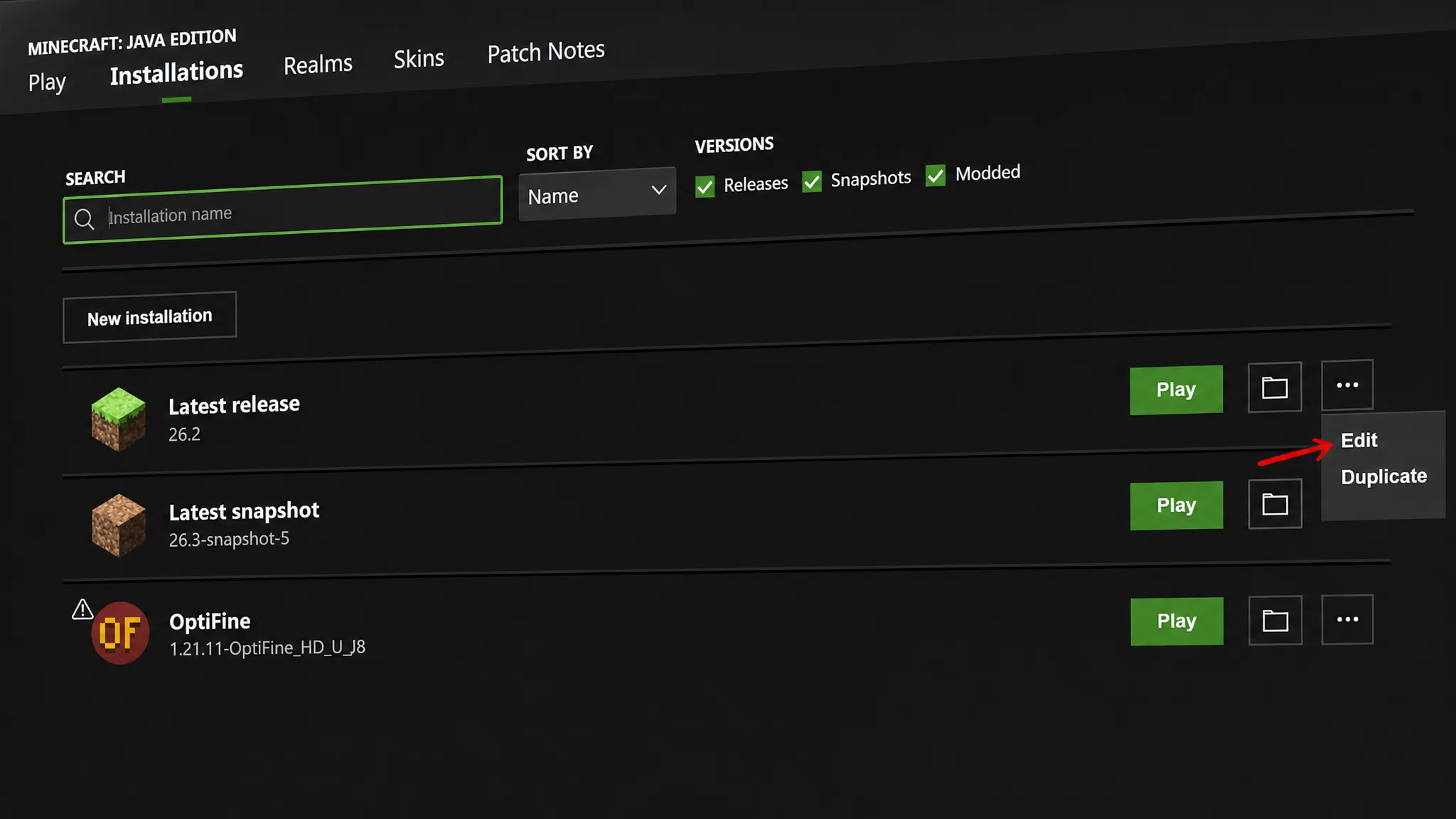Go to the Realms tab
The width and height of the screenshot is (1456, 819).
click(x=318, y=65)
